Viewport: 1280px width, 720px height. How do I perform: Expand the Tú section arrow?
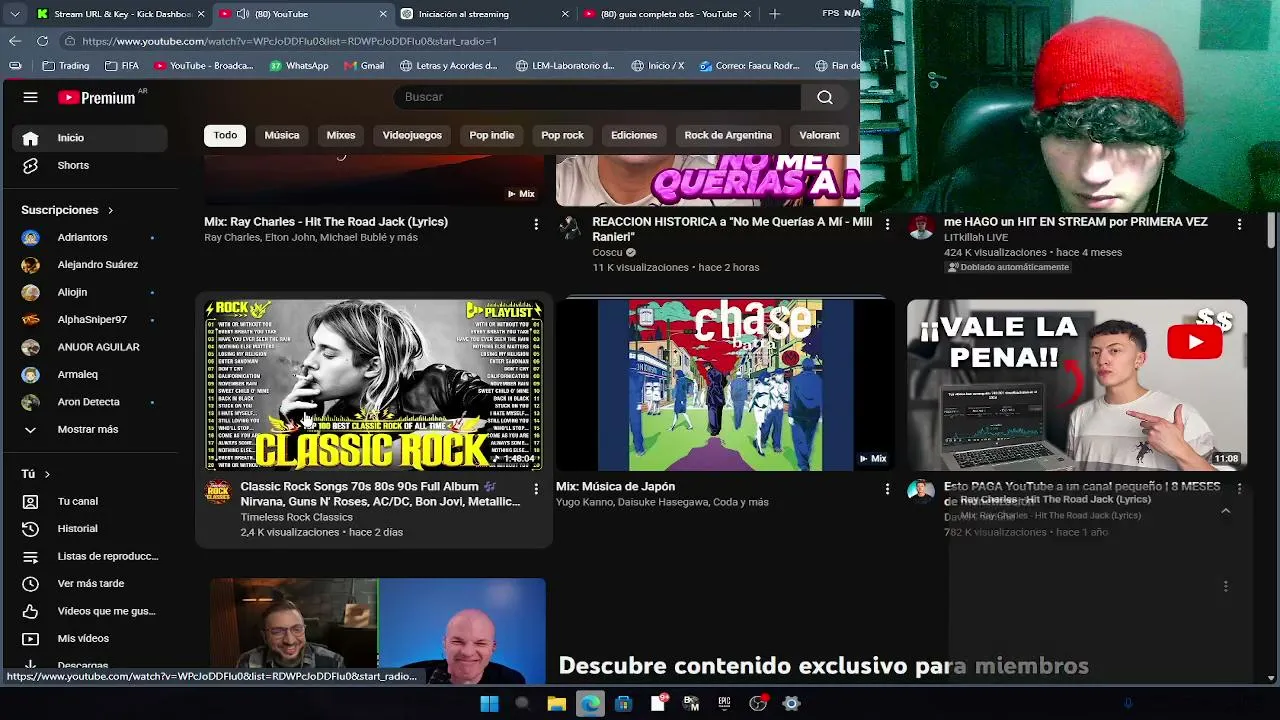tap(47, 474)
